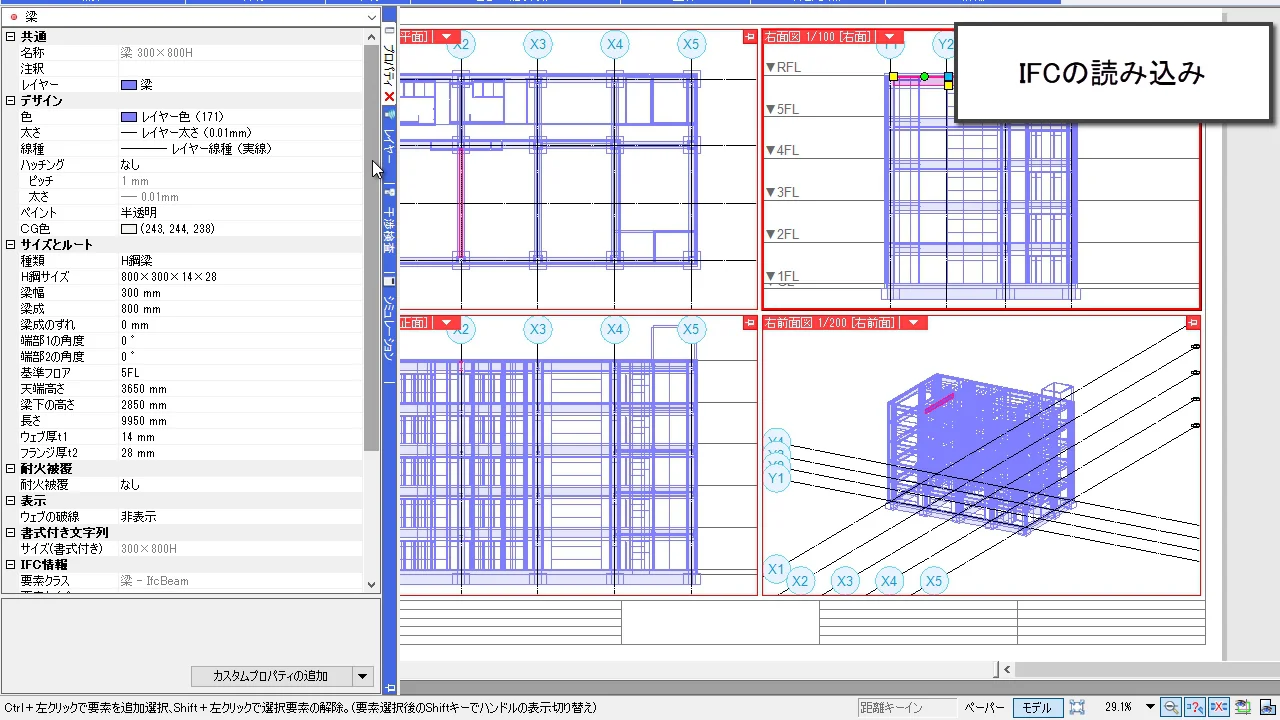Click the ウェブの破線 value 非表示

(139, 517)
